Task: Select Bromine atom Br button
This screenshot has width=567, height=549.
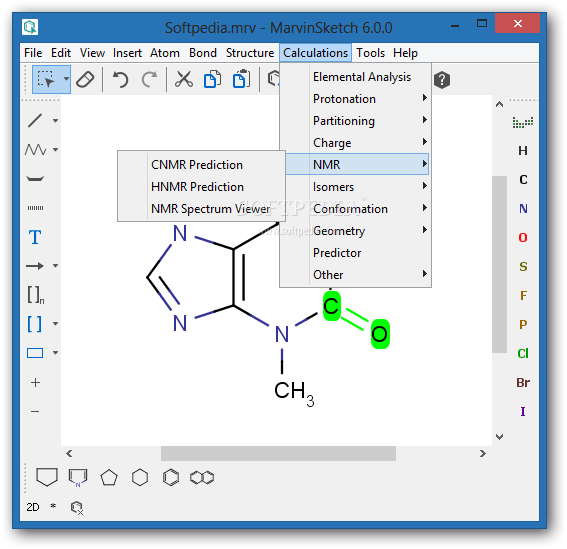Action: pyautogui.click(x=523, y=382)
